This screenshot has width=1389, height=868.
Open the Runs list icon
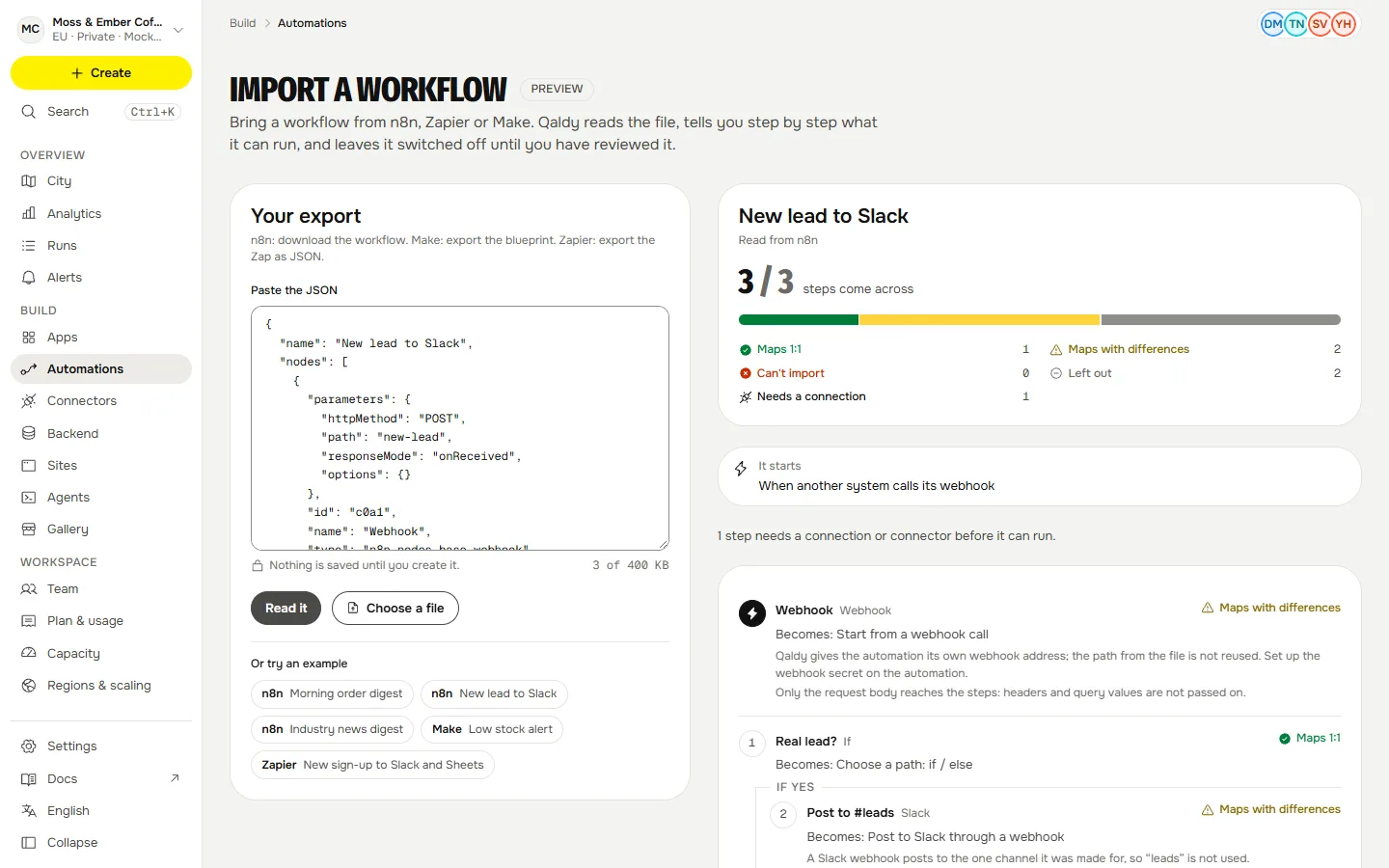pyautogui.click(x=29, y=246)
